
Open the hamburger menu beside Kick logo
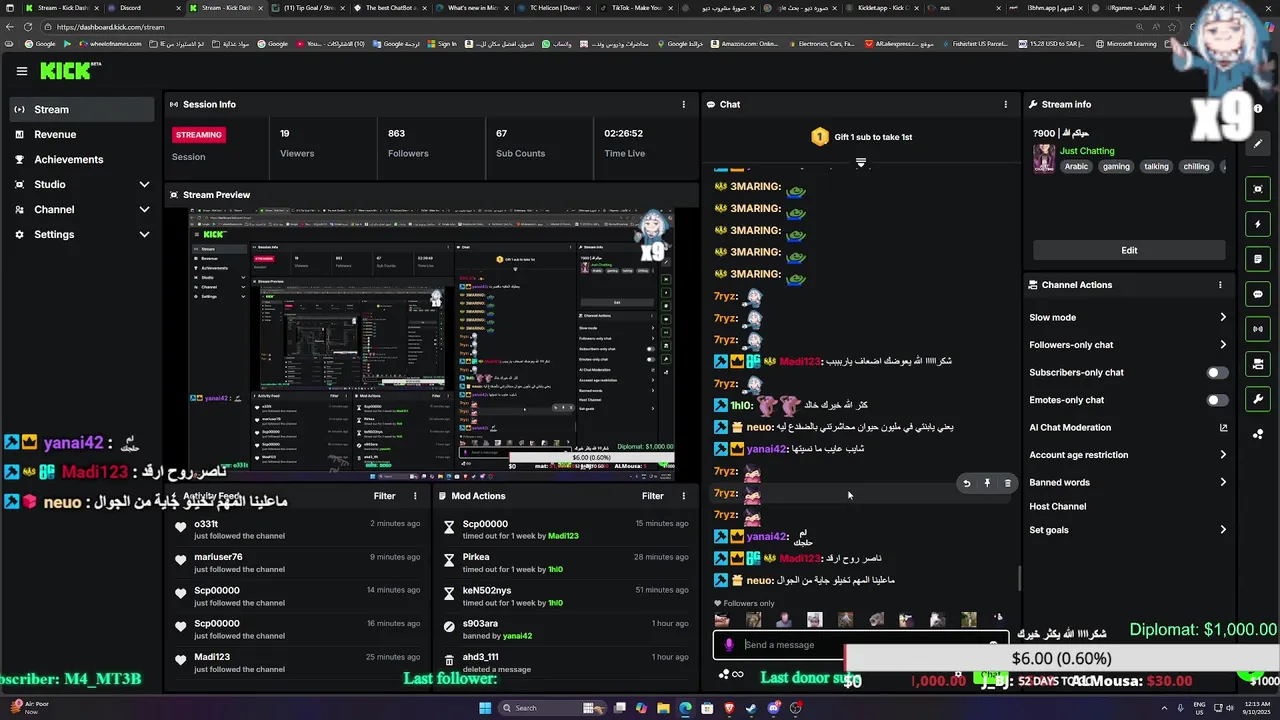click(22, 71)
